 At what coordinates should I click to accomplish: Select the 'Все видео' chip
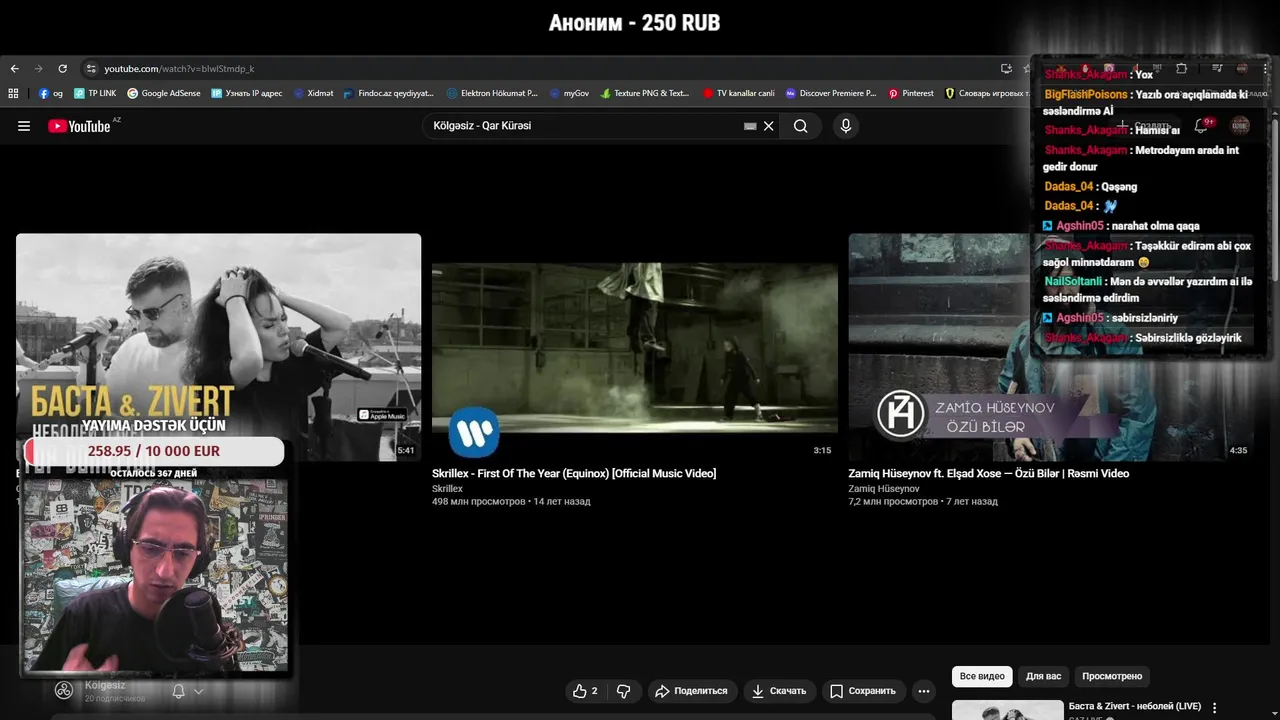982,677
